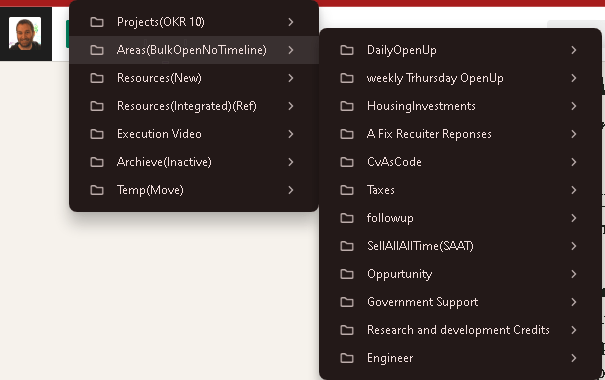Click the folder icon beside Resources(Integrated)(Ref)
This screenshot has height=380, width=605.
[x=97, y=106]
